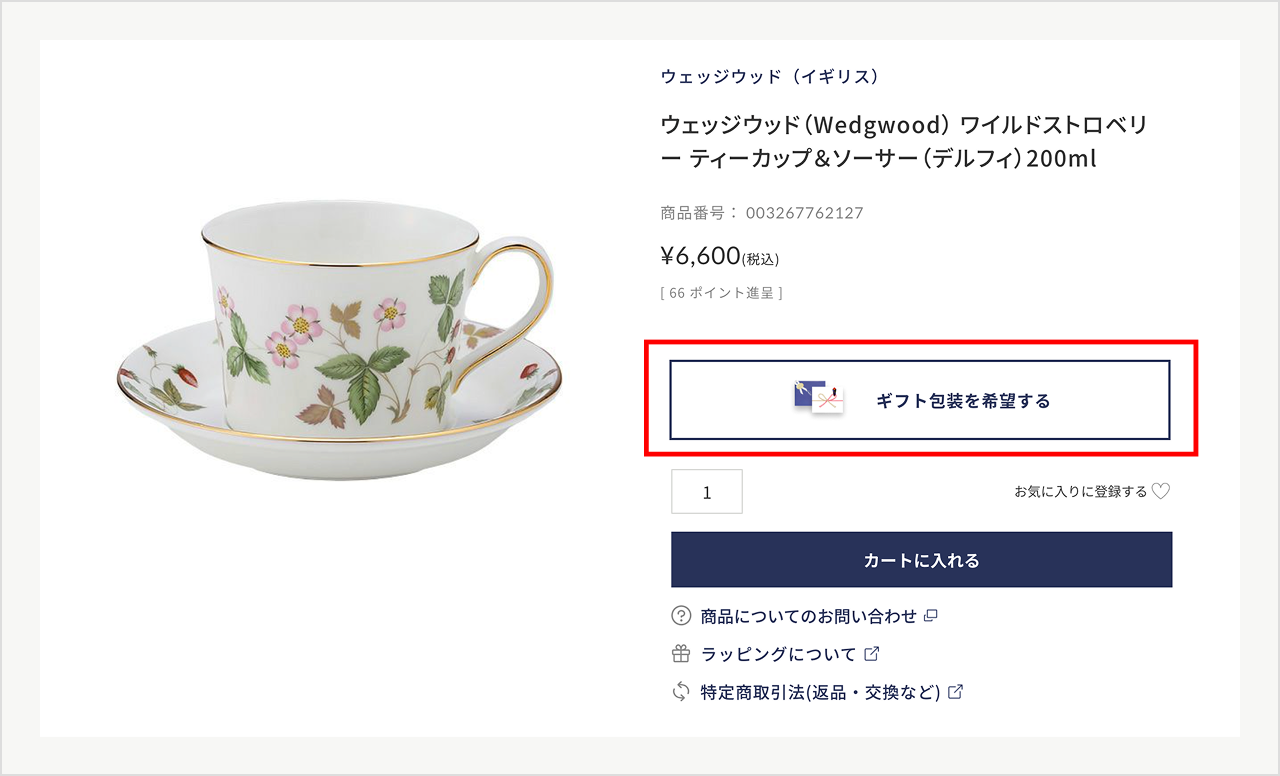This screenshot has height=776, width=1280.
Task: Open the ウェッジウッド（イギリス） brand link
Action: 769,76
